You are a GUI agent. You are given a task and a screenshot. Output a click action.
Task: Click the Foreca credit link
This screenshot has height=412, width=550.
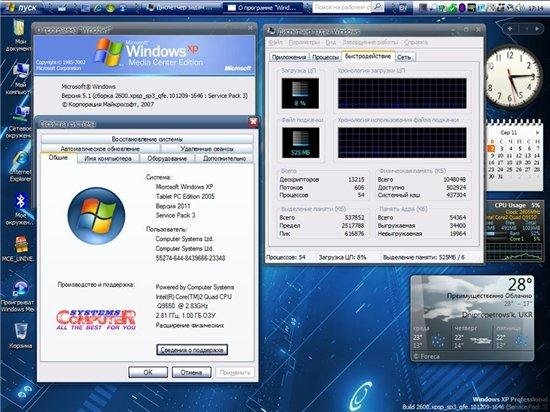(427, 357)
